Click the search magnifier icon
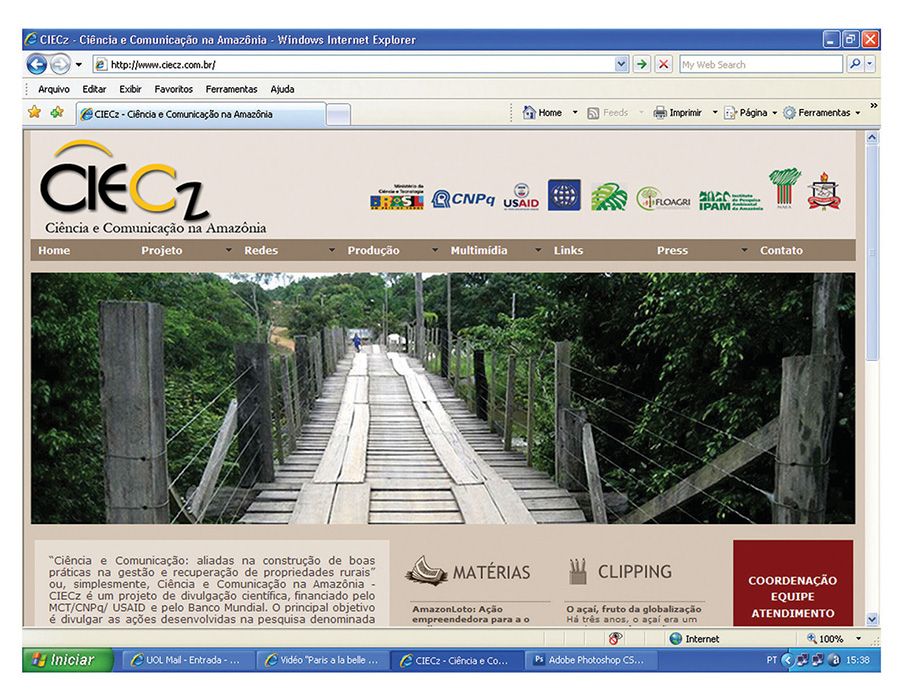The height and width of the screenshot is (700, 910). coord(855,64)
